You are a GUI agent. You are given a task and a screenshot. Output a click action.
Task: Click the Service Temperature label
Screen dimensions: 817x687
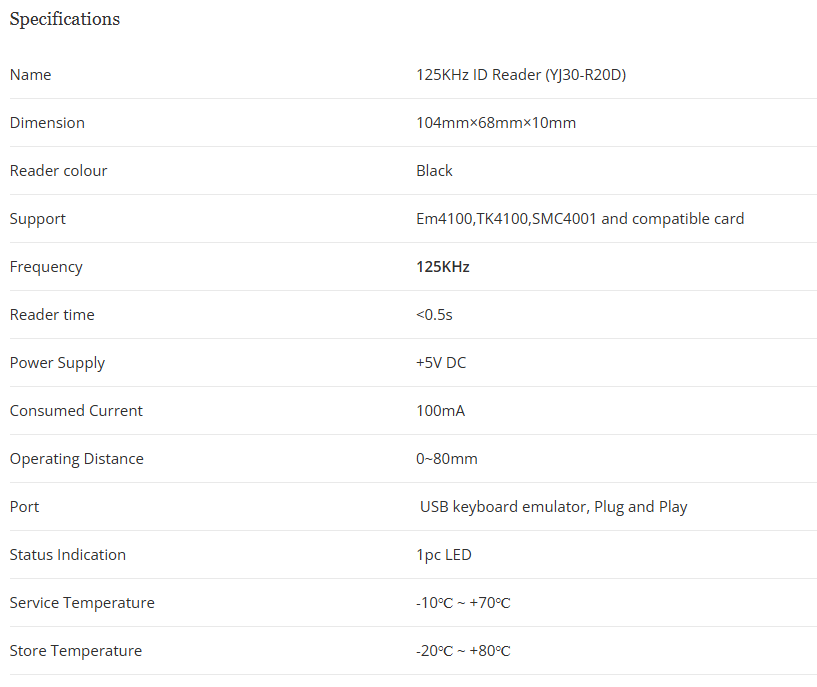point(82,603)
